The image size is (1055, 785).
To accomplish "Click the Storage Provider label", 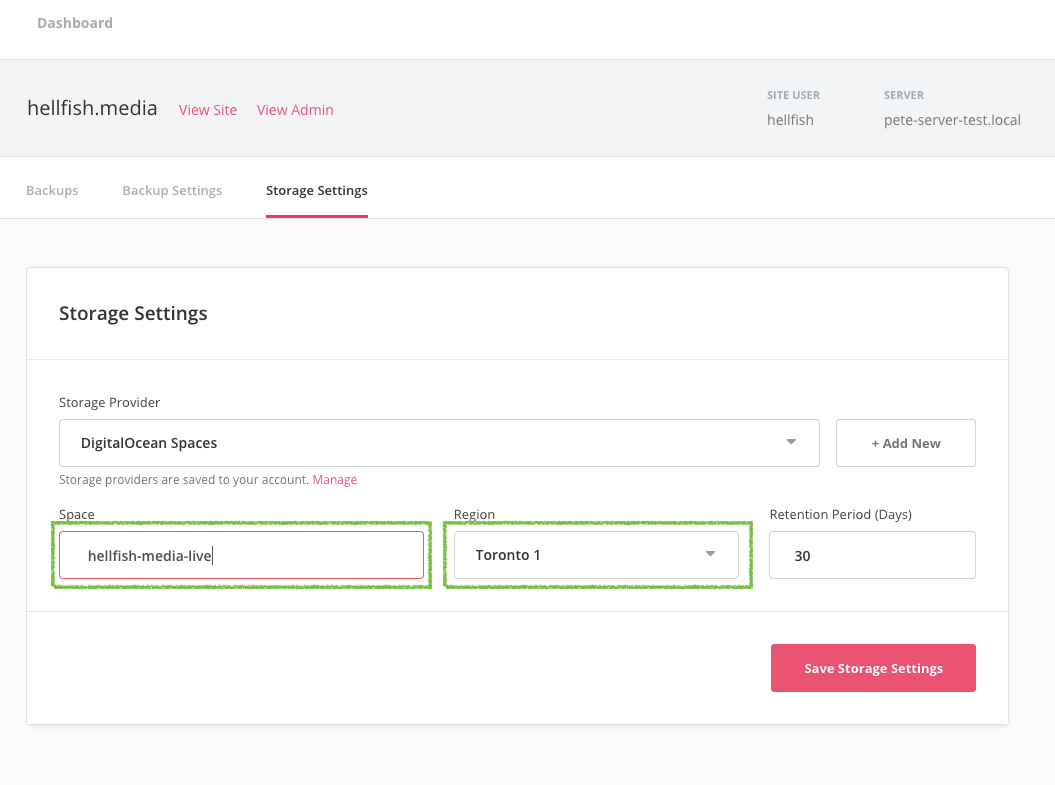I will pos(110,402).
